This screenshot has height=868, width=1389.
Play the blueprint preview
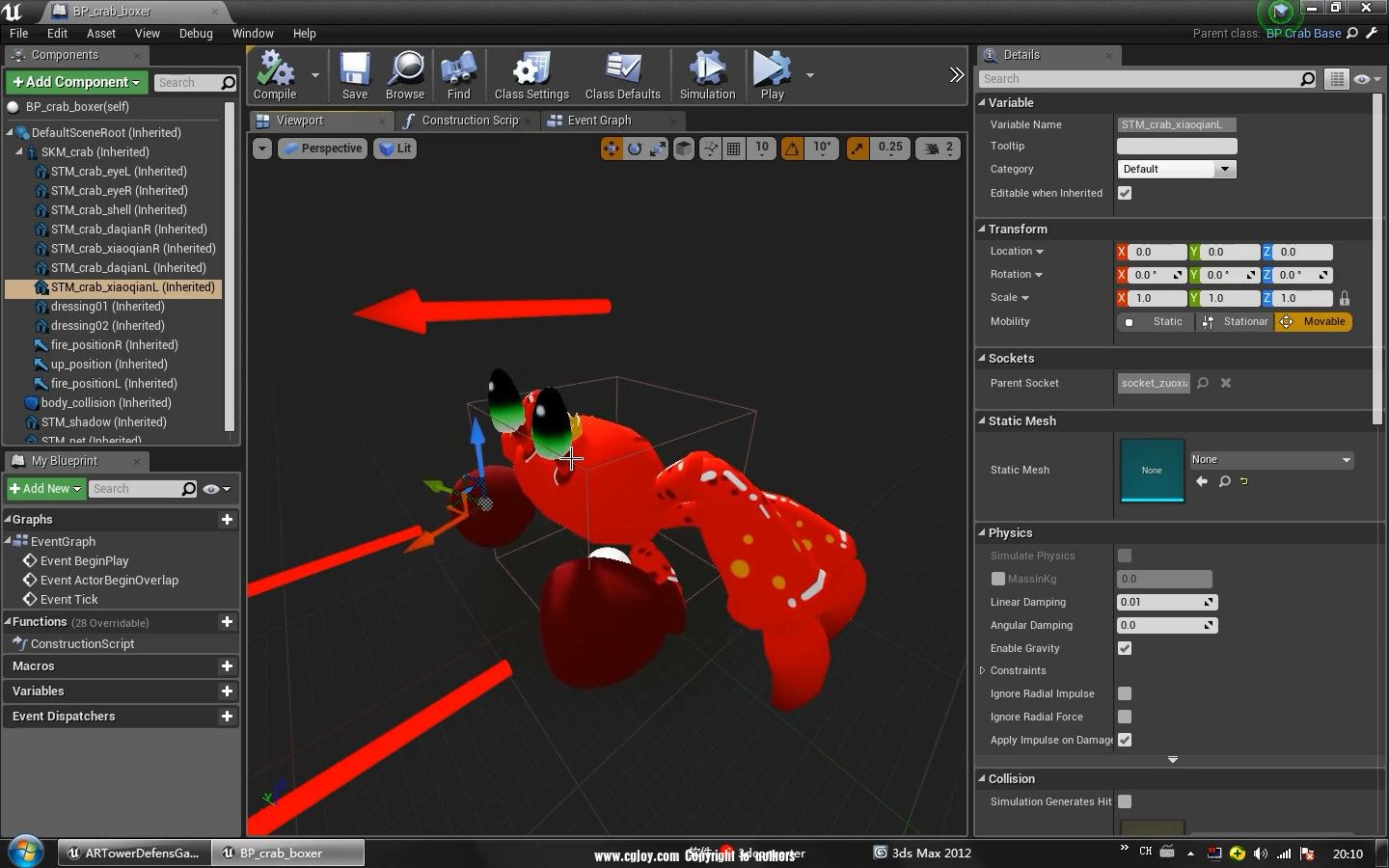772,76
